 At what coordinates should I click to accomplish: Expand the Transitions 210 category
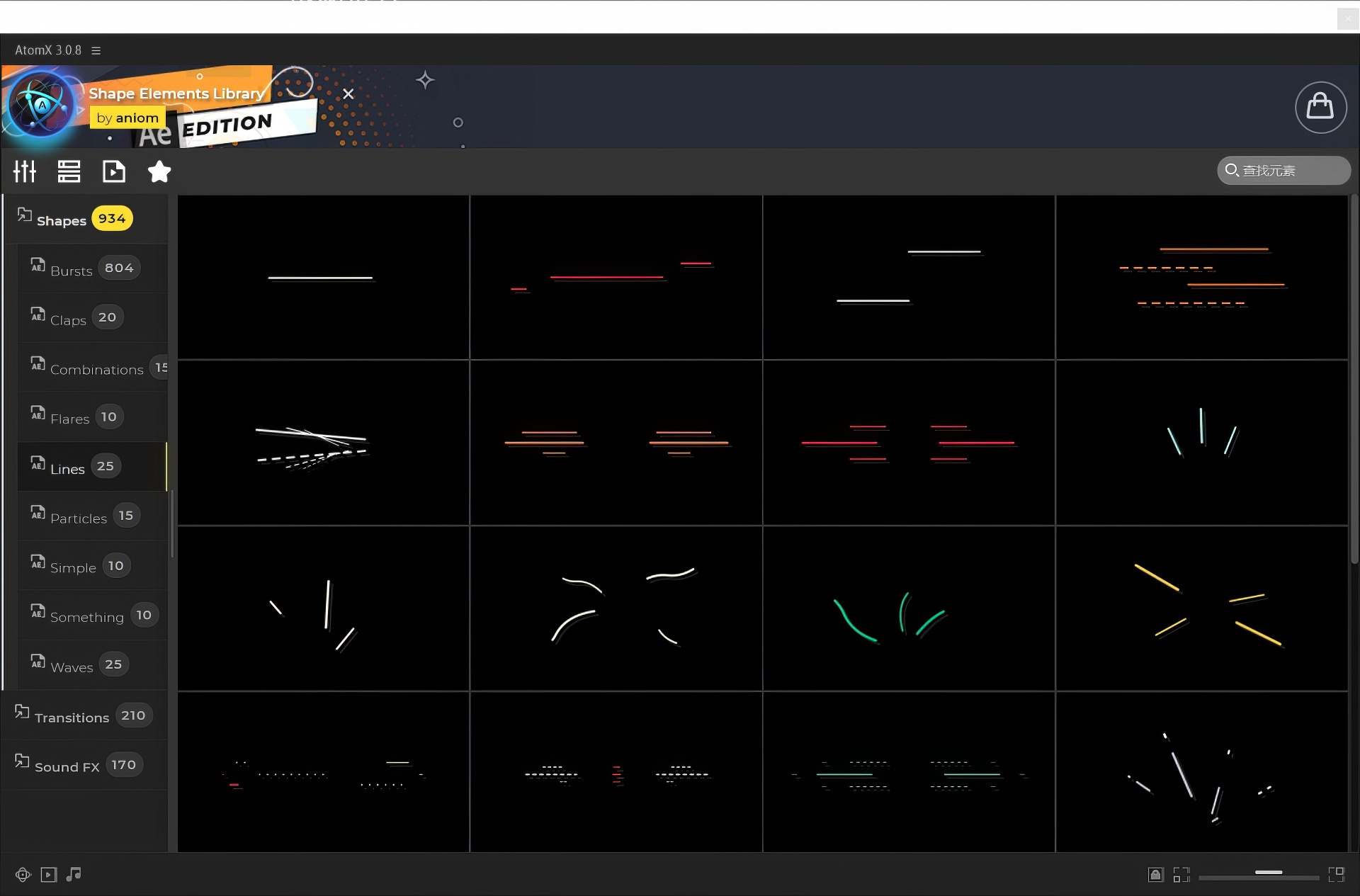click(x=84, y=715)
